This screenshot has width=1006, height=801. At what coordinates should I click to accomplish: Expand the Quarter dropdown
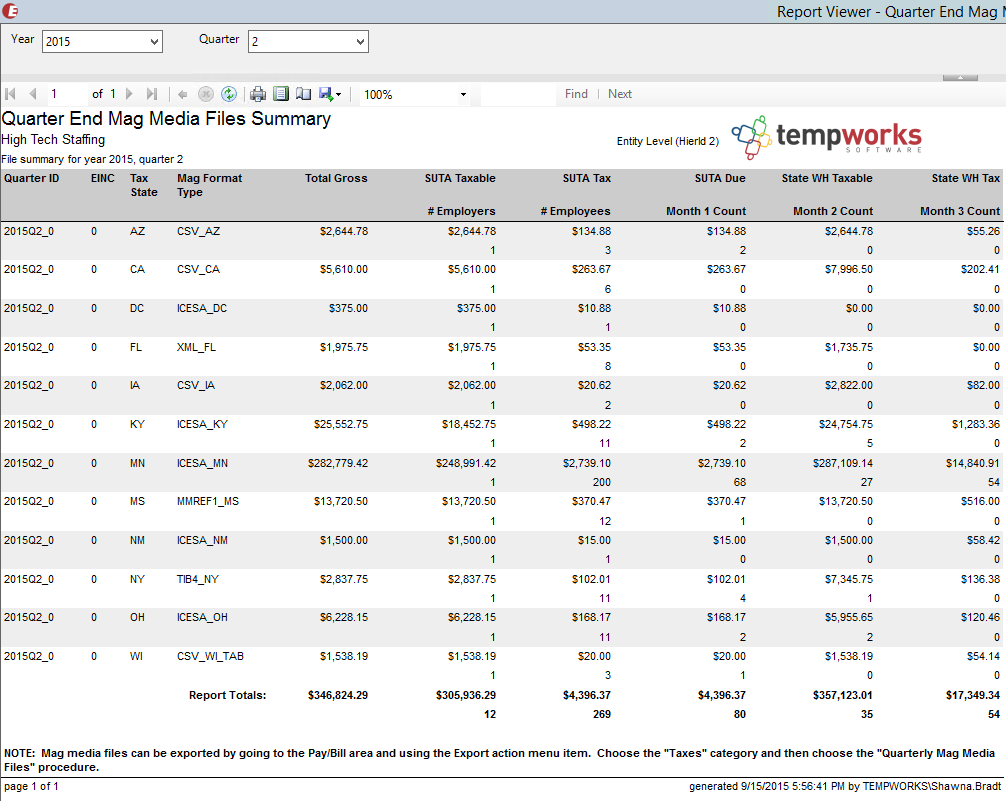click(360, 42)
